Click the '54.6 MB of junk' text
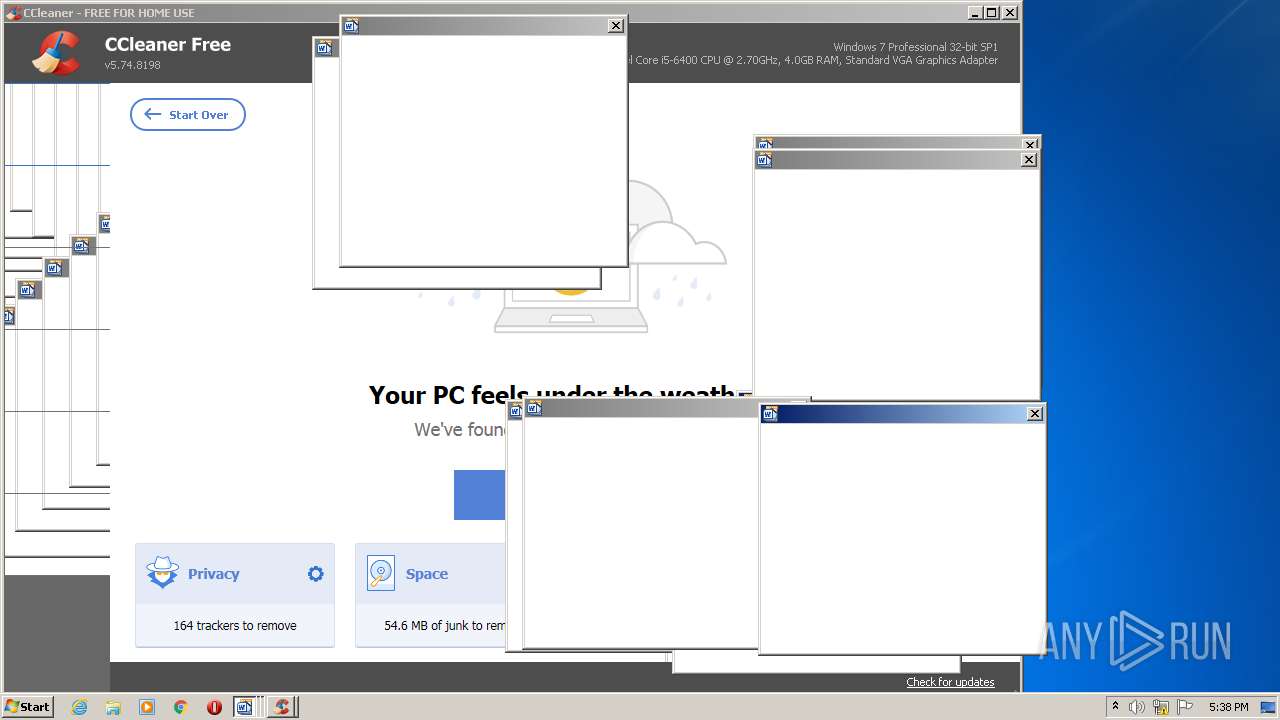Viewport: 1280px width, 720px height. pos(445,625)
